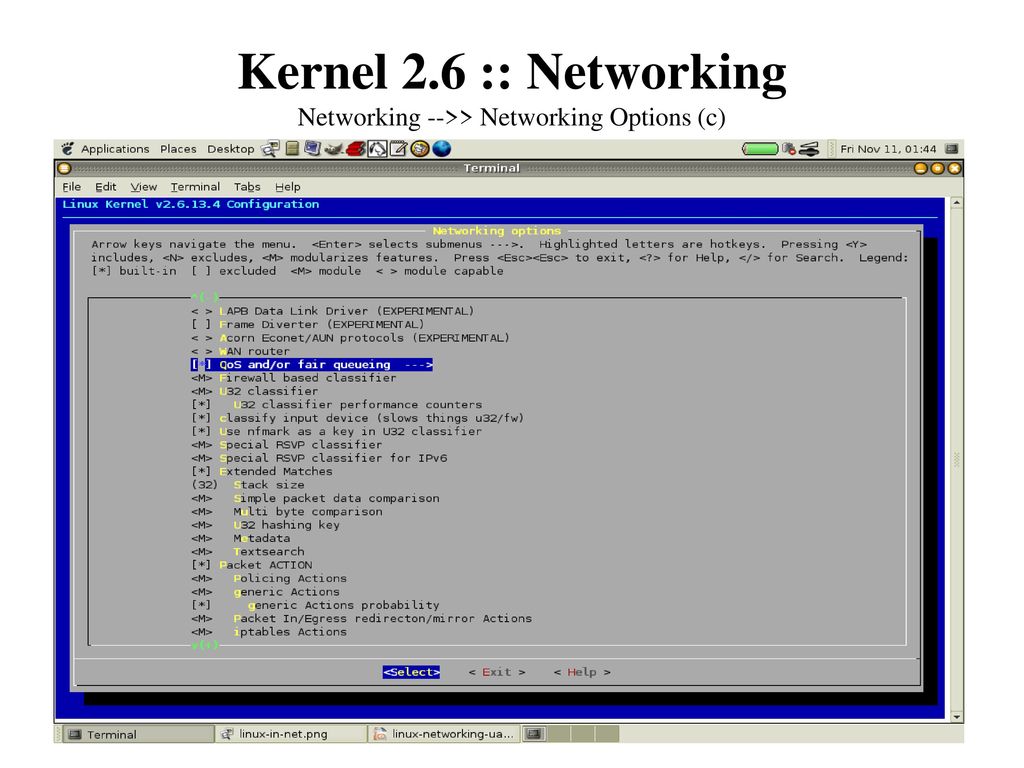Screen dimensions: 1024x768
Task: Click the network status tray icon
Action: [x=810, y=149]
